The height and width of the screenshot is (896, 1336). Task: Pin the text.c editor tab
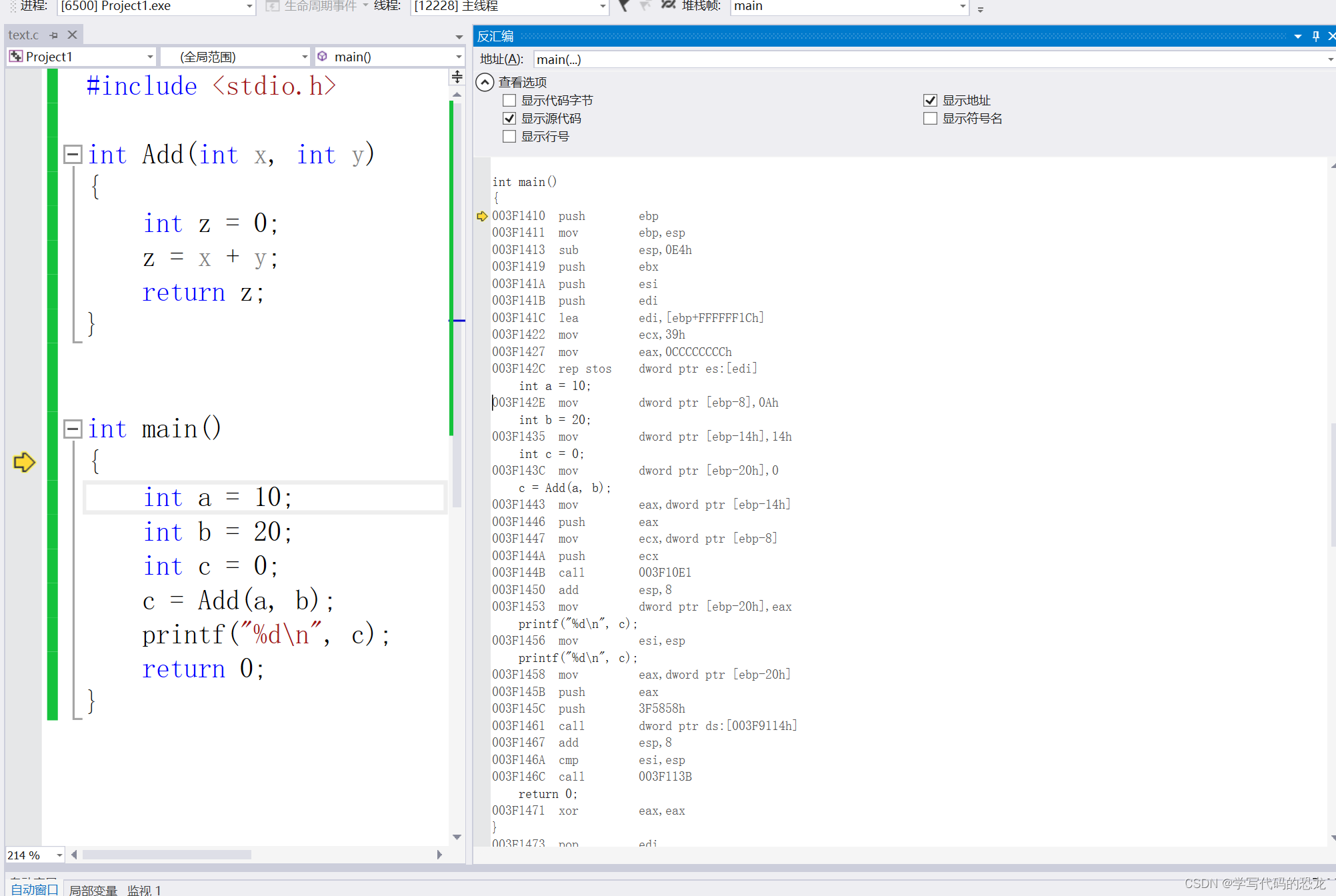coord(54,35)
